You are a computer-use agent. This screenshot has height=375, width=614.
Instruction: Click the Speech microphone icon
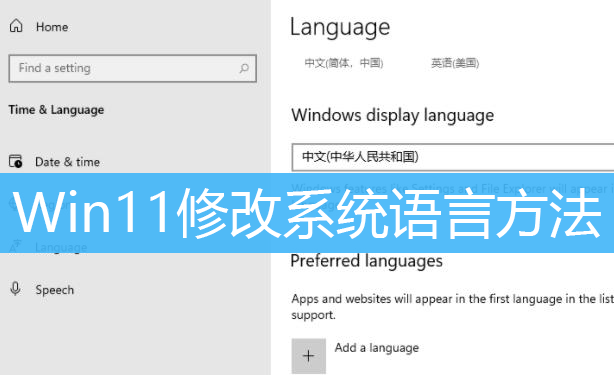tap(15, 288)
